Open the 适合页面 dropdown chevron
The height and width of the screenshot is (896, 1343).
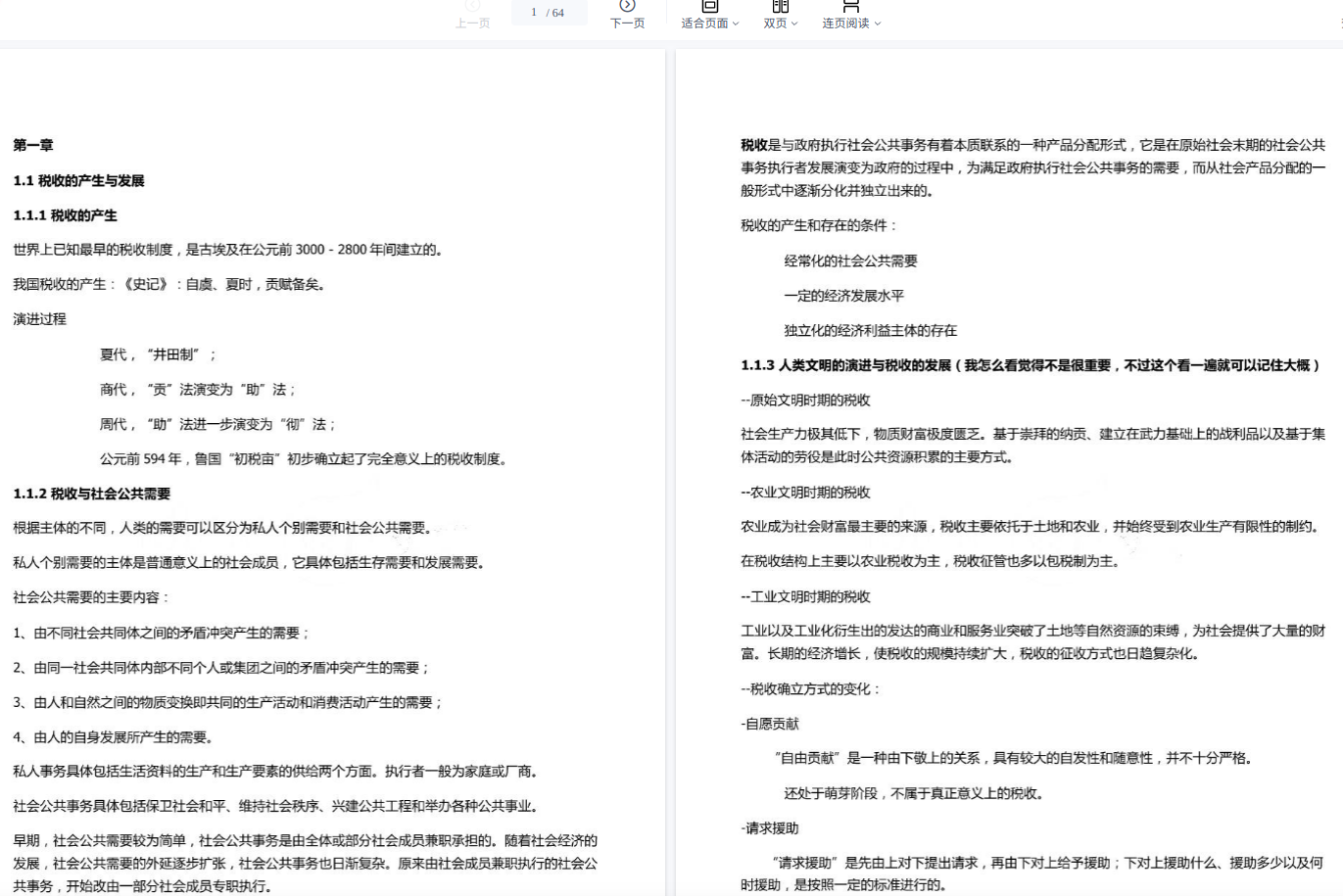(x=736, y=24)
